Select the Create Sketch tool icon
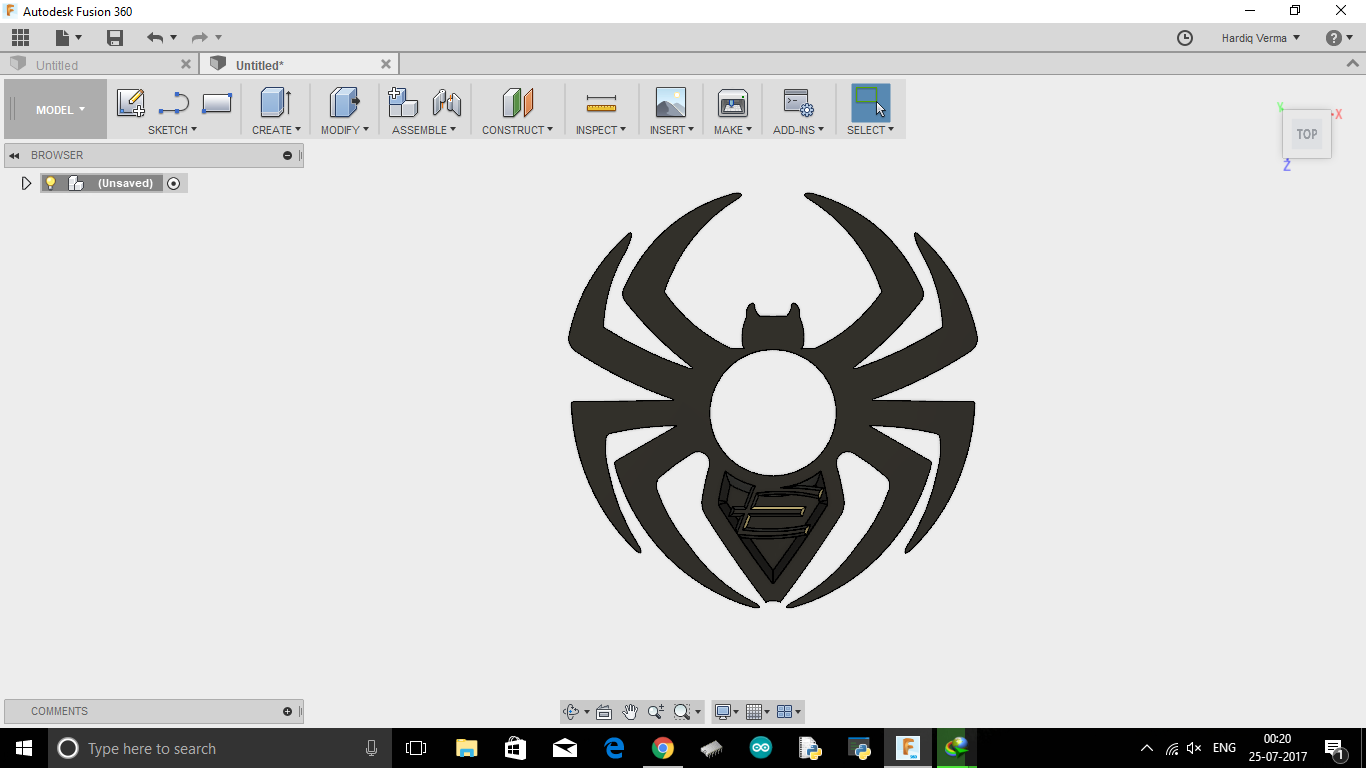Image resolution: width=1366 pixels, height=768 pixels. point(131,103)
